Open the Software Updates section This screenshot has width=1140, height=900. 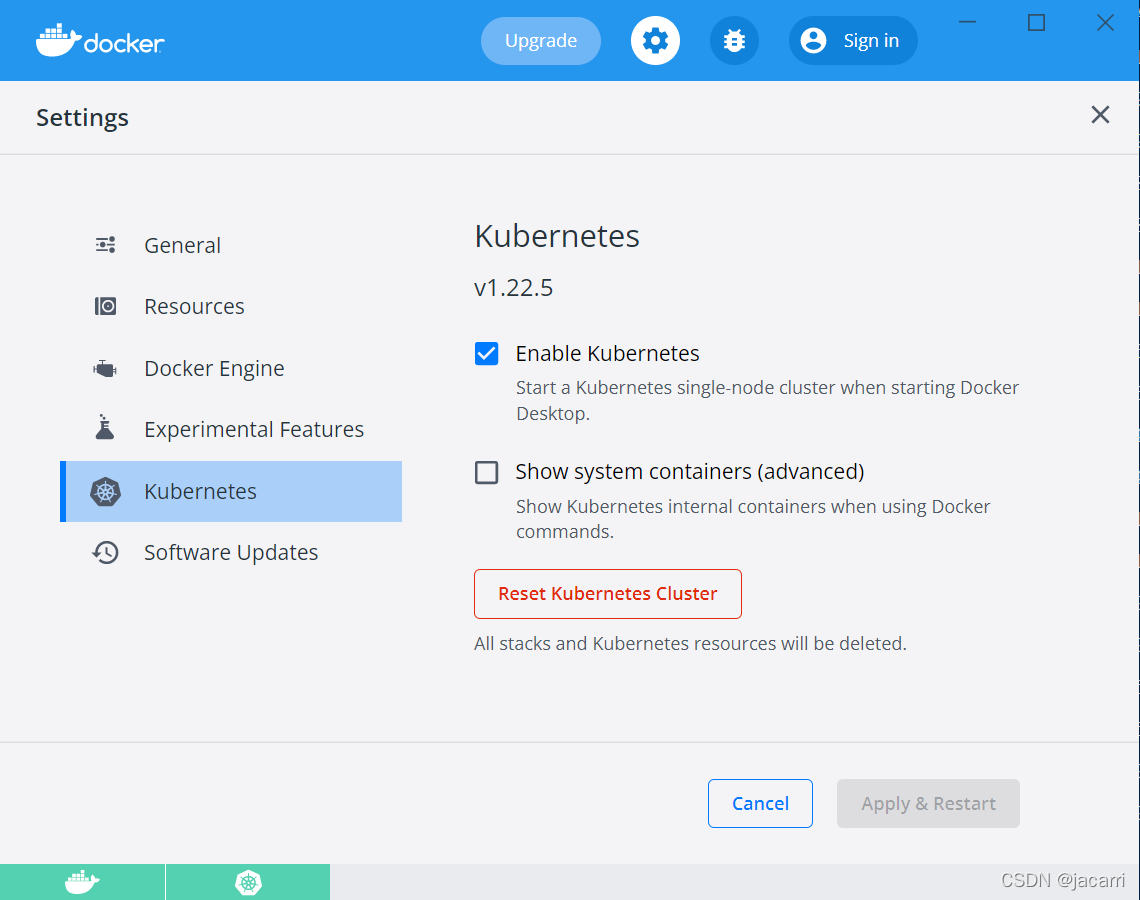(x=231, y=553)
